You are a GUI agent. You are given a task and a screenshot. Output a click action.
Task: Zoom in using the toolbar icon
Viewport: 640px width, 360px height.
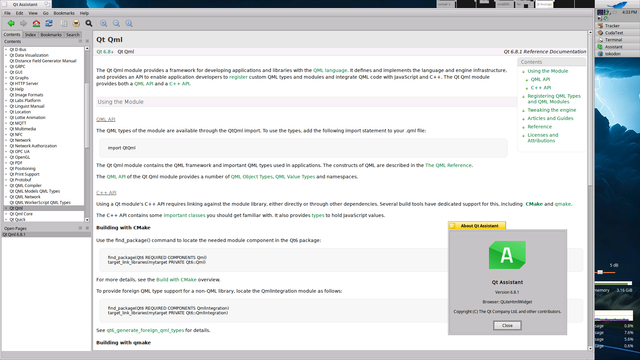(x=104, y=23)
